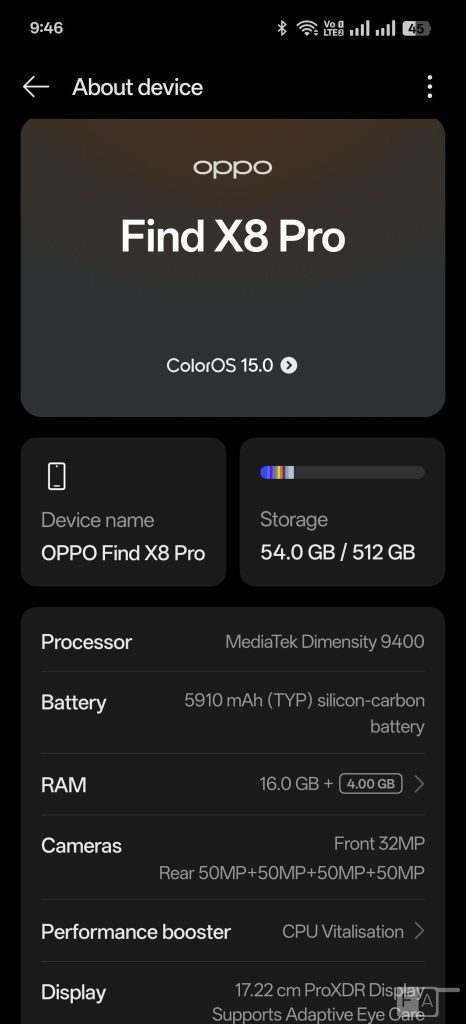The width and height of the screenshot is (466, 1024).
Task: Tap CPU Vitalisation setting
Action: (343, 931)
